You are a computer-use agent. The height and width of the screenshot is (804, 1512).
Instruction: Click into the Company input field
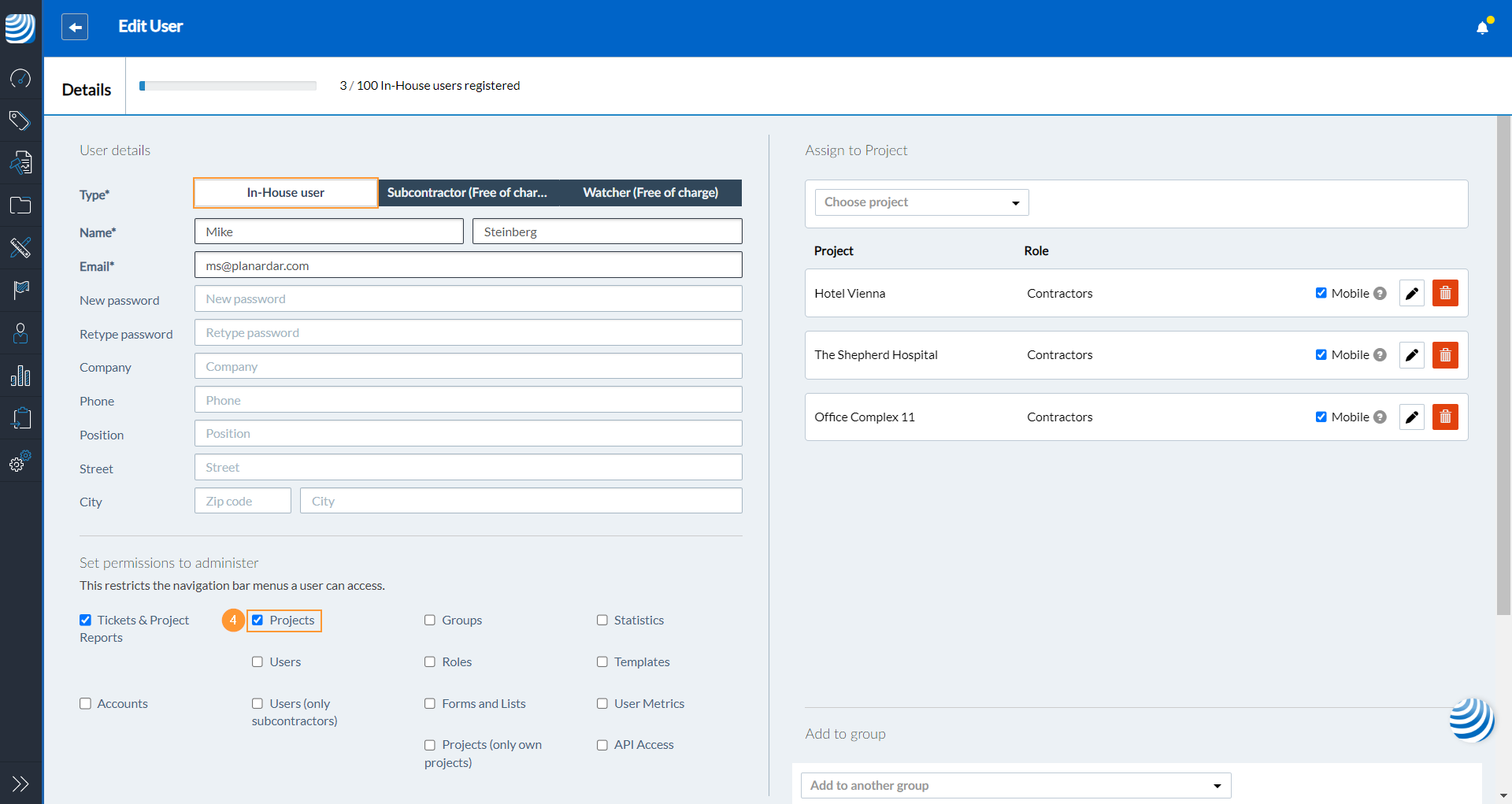coord(468,367)
